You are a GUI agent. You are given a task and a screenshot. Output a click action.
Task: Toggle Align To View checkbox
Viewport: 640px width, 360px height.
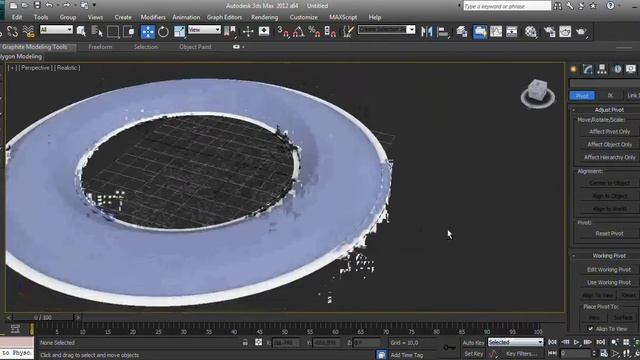(x=590, y=329)
